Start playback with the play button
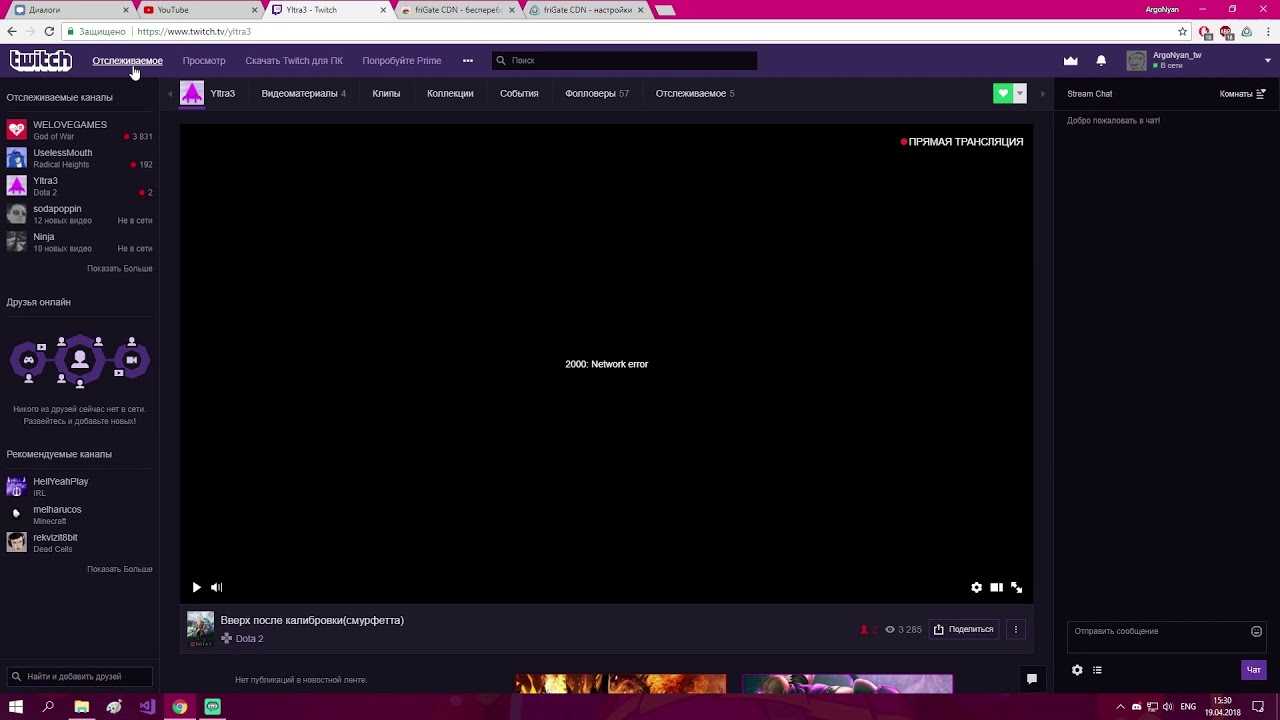 click(196, 588)
